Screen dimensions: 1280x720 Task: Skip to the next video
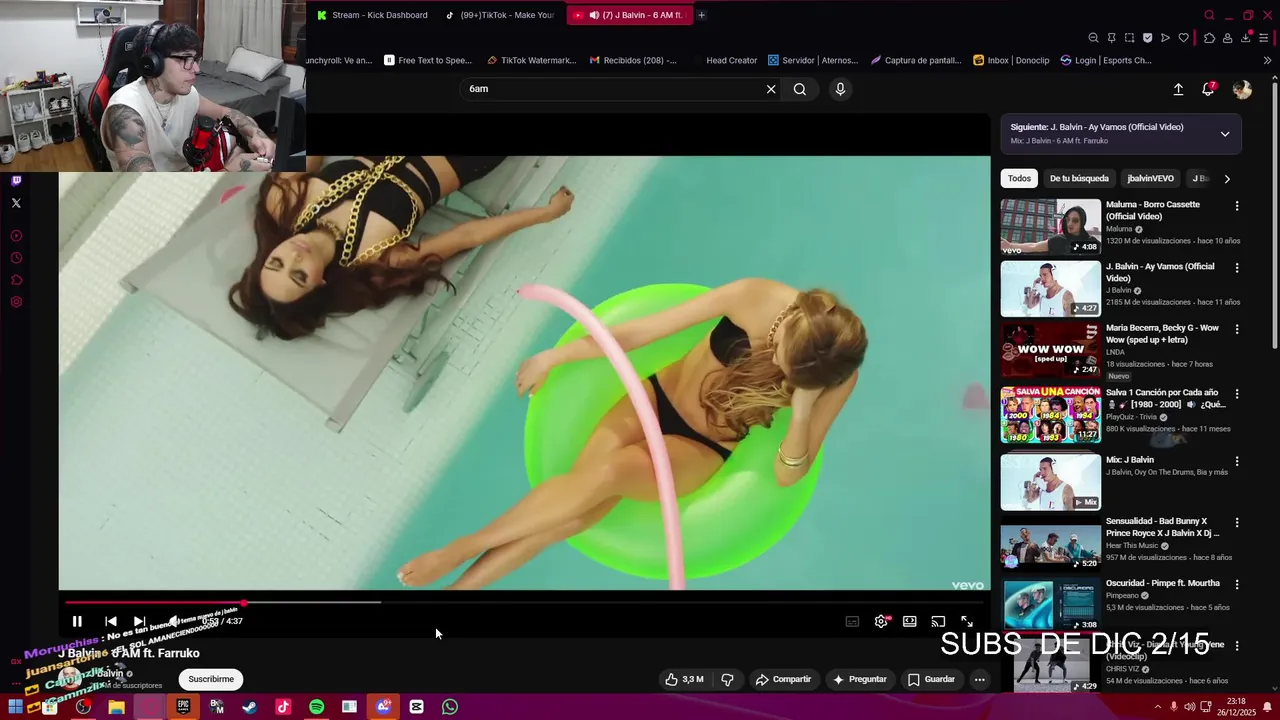[139, 621]
